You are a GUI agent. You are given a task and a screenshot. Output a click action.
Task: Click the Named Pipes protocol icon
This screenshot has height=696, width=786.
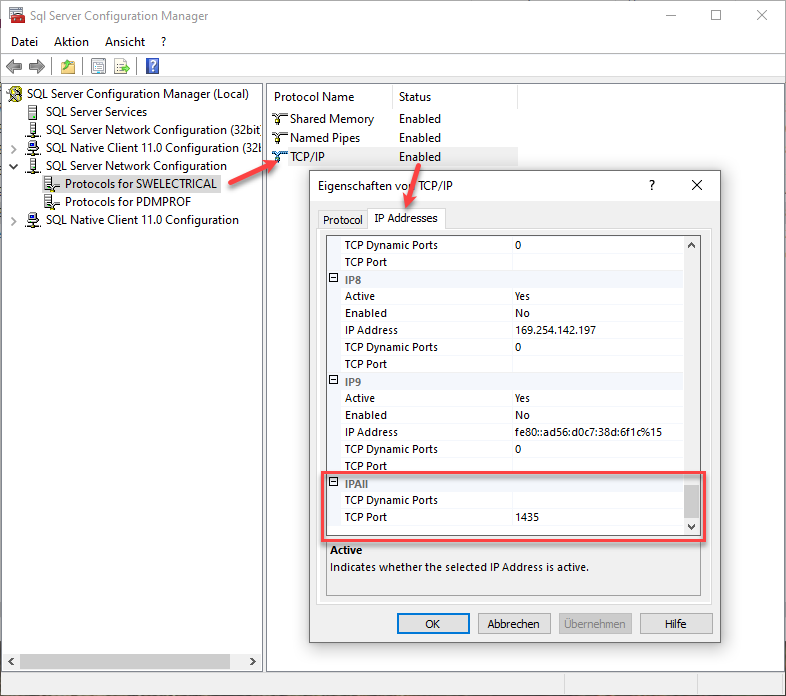[280, 138]
